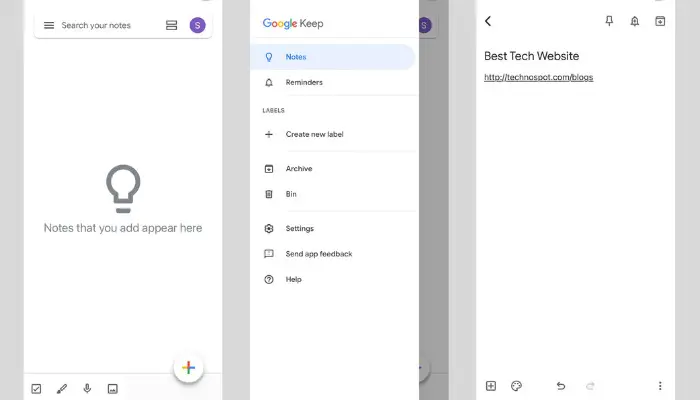Redo the edit in the note

(x=590, y=386)
